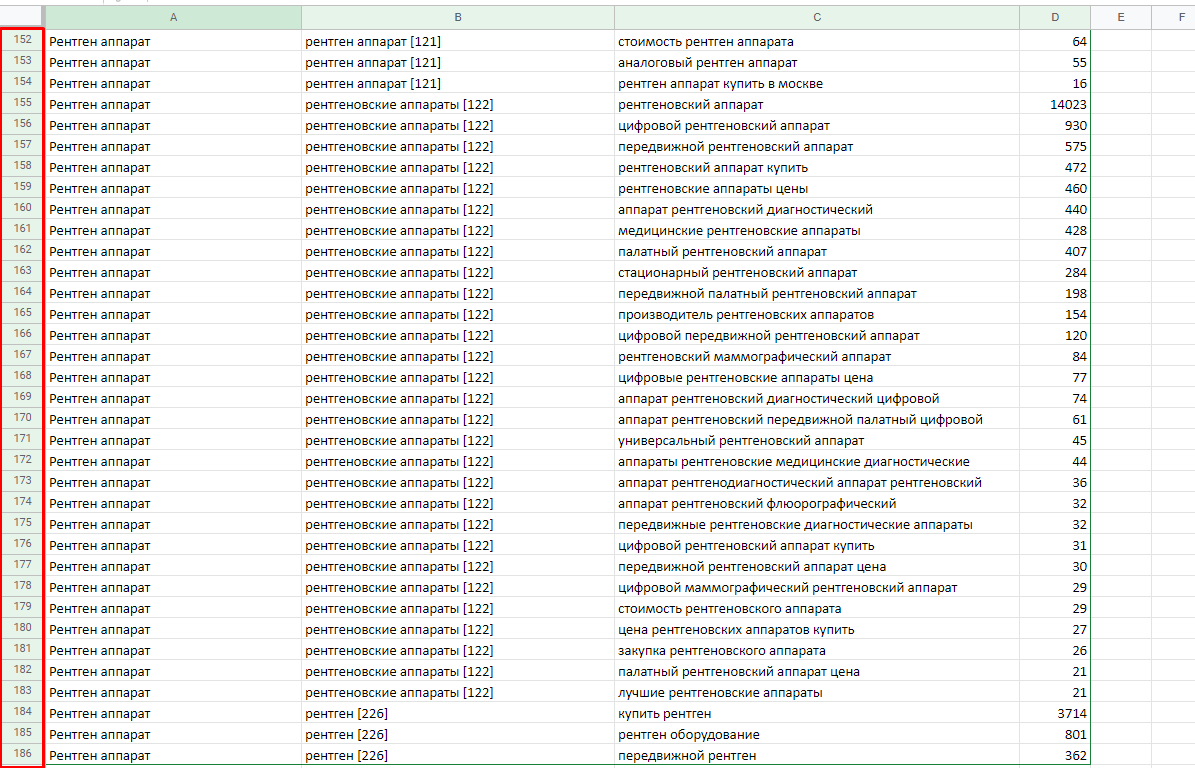1195x768 pixels.
Task: Click cell 'аппарат рентгеновский диагностический цифровой'
Action: pos(816,398)
